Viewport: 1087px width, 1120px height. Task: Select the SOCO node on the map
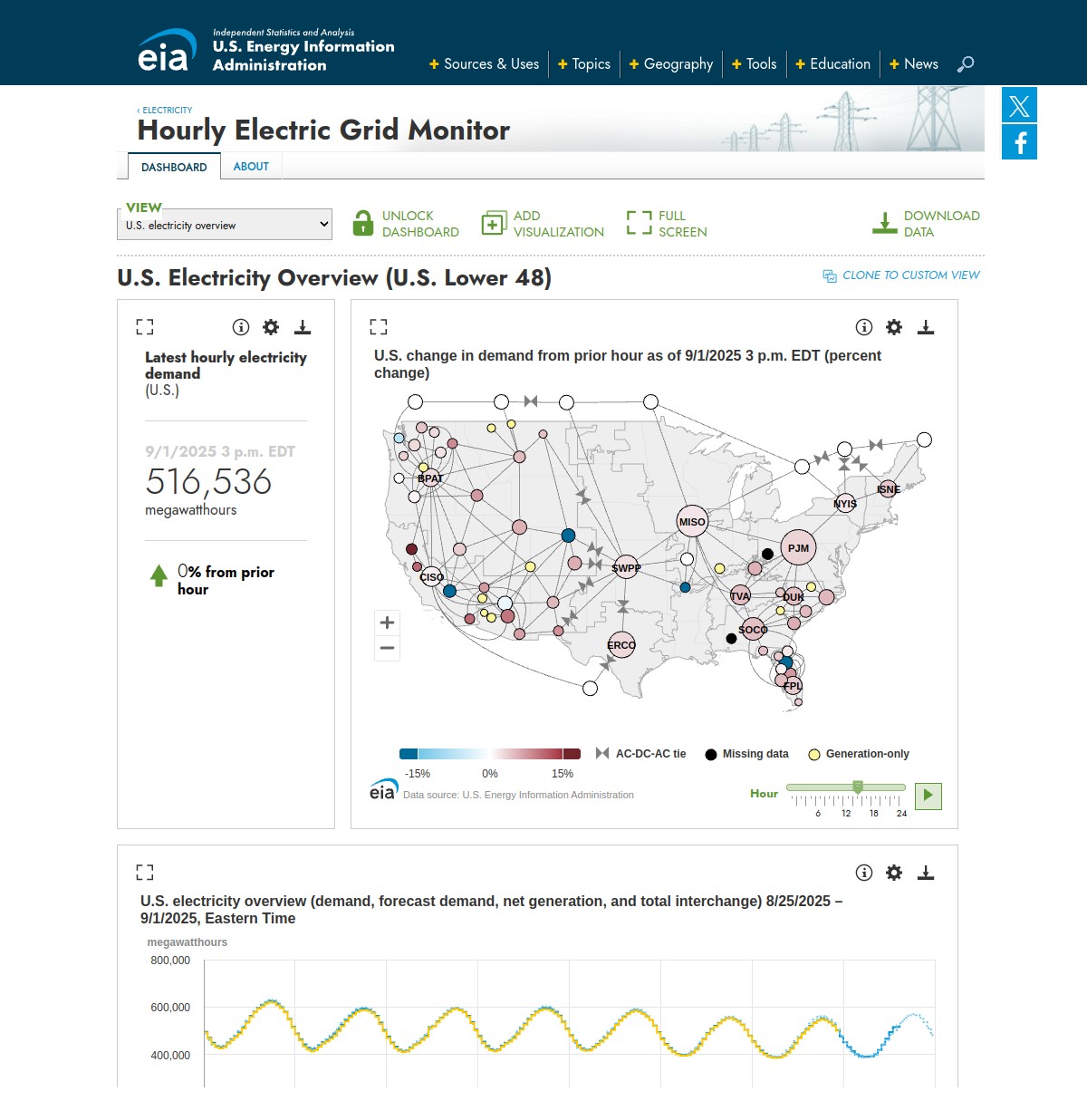pos(753,629)
